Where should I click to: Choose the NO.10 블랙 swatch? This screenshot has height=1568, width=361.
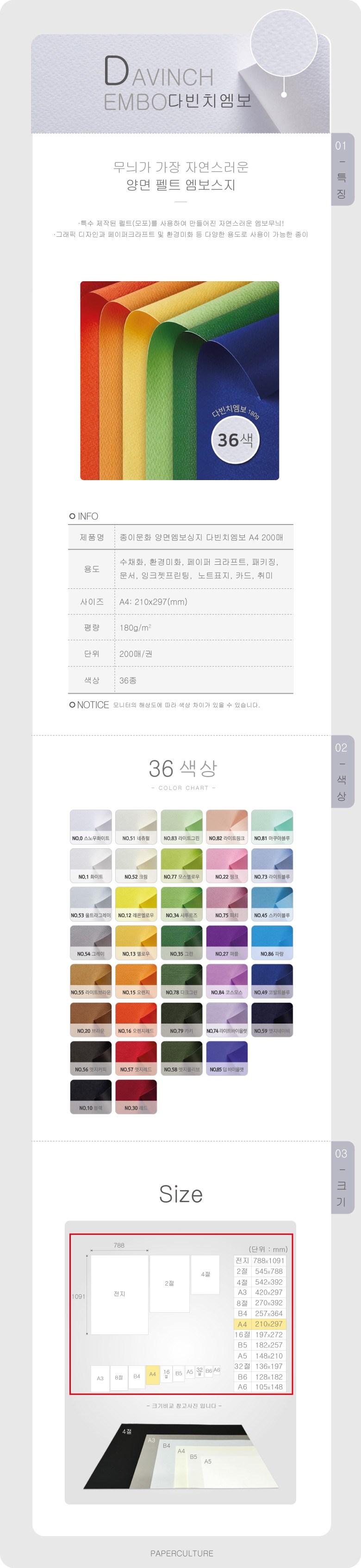coord(91,1096)
